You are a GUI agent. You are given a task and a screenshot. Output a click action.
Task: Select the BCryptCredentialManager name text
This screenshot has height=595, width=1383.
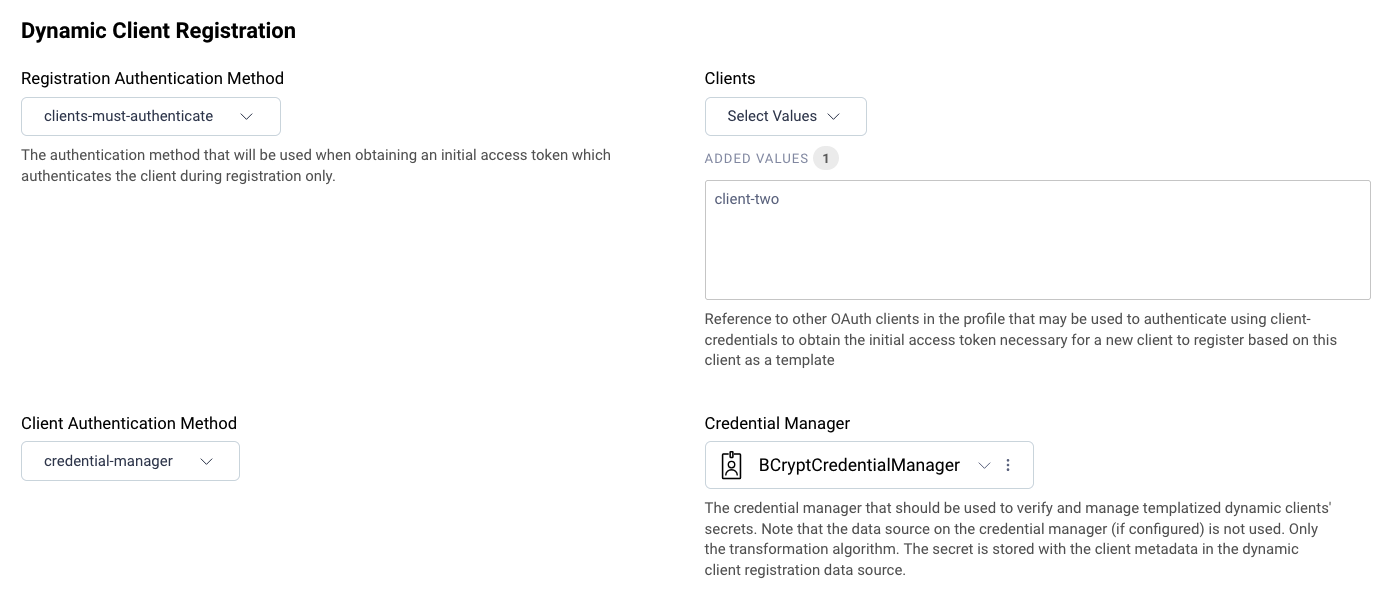[x=859, y=465]
